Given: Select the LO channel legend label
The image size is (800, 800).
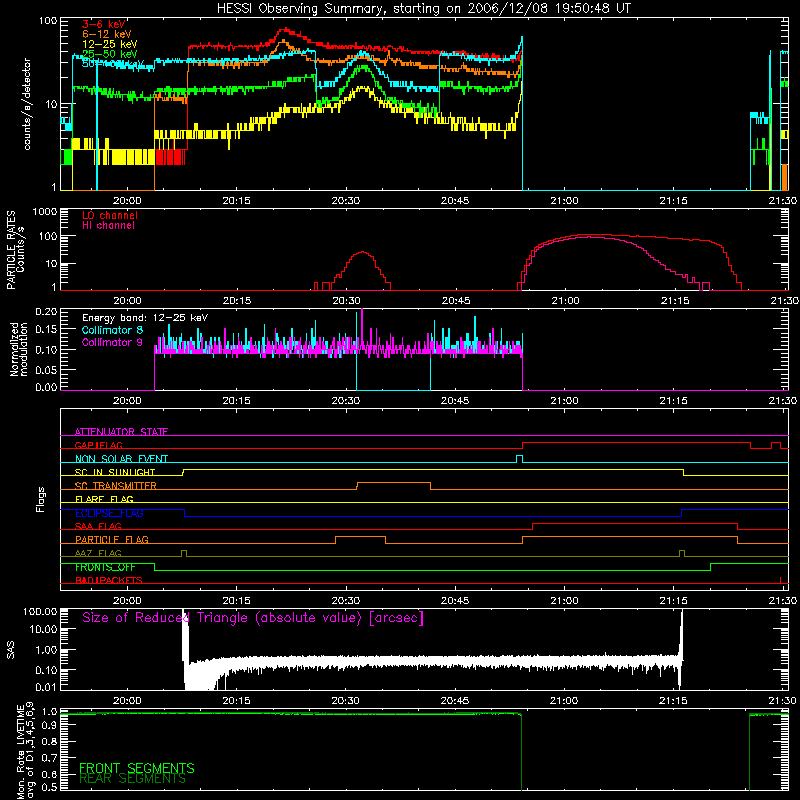Looking at the screenshot, I should coord(110,215).
